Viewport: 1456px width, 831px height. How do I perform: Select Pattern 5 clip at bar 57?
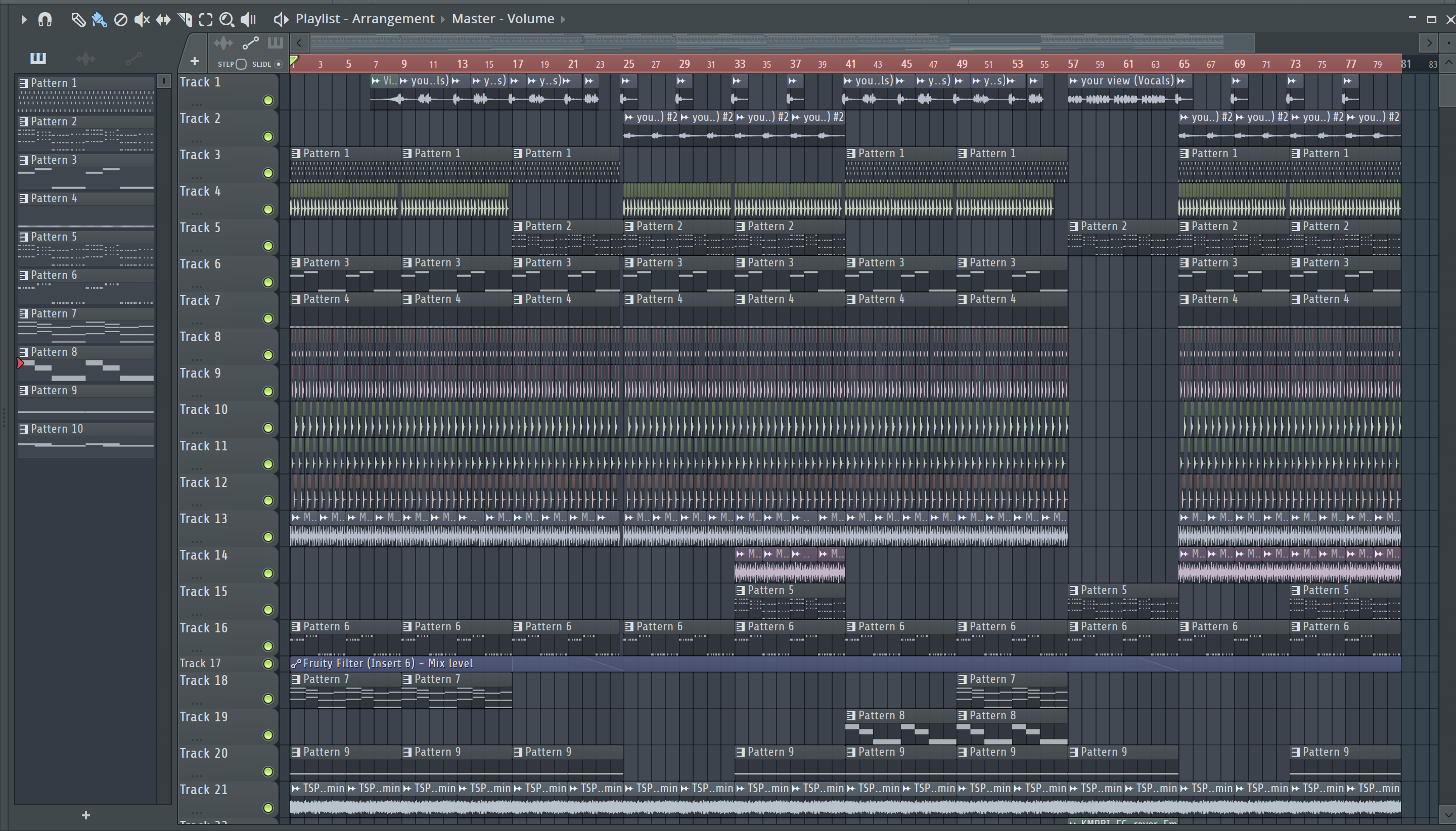click(1123, 601)
